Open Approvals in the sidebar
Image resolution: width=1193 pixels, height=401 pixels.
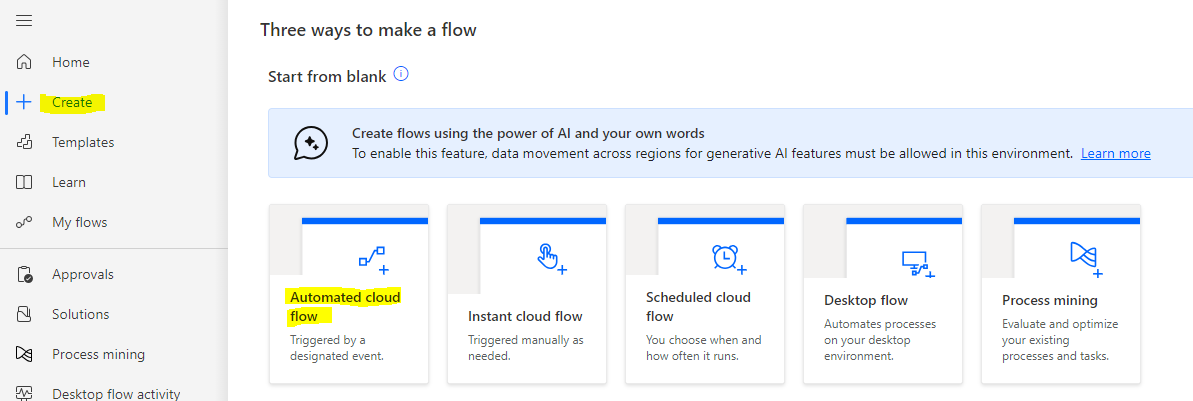[83, 274]
